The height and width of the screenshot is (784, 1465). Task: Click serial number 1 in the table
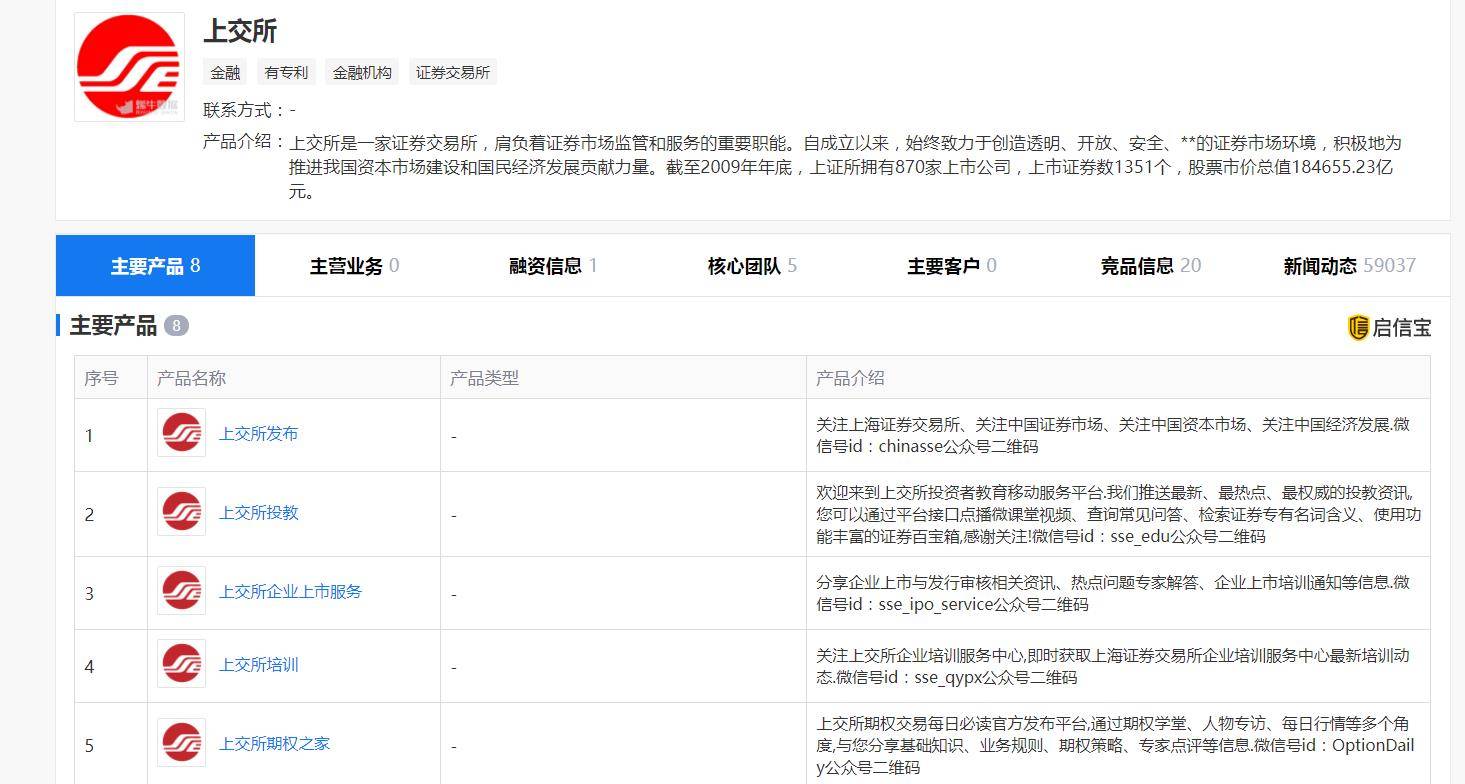(89, 436)
